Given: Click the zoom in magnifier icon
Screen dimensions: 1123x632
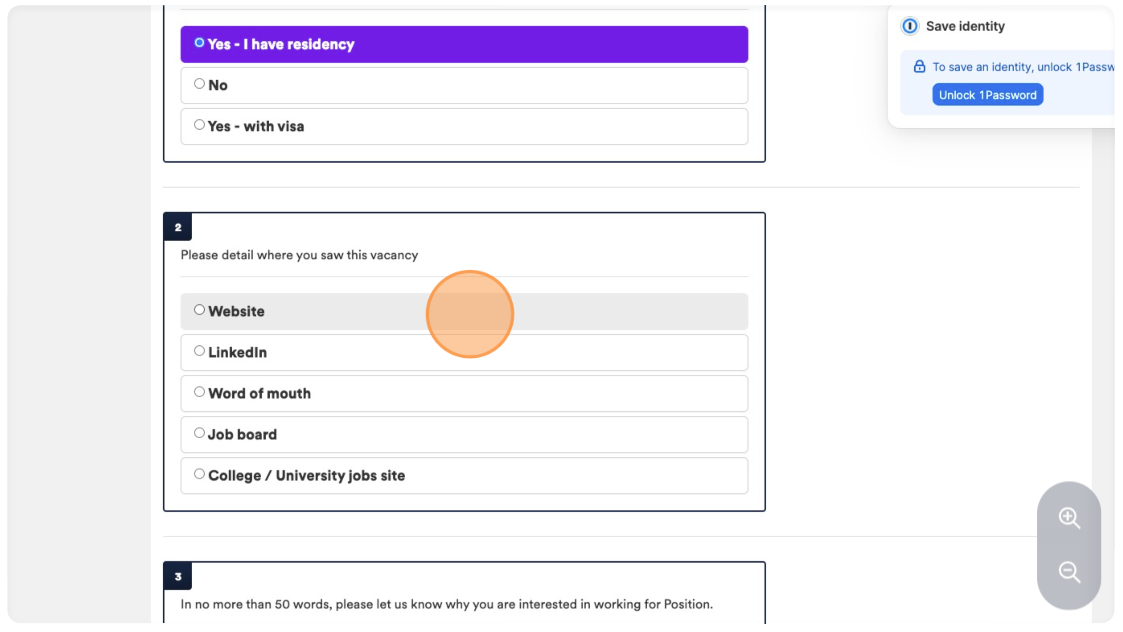Looking at the screenshot, I should point(1069,517).
